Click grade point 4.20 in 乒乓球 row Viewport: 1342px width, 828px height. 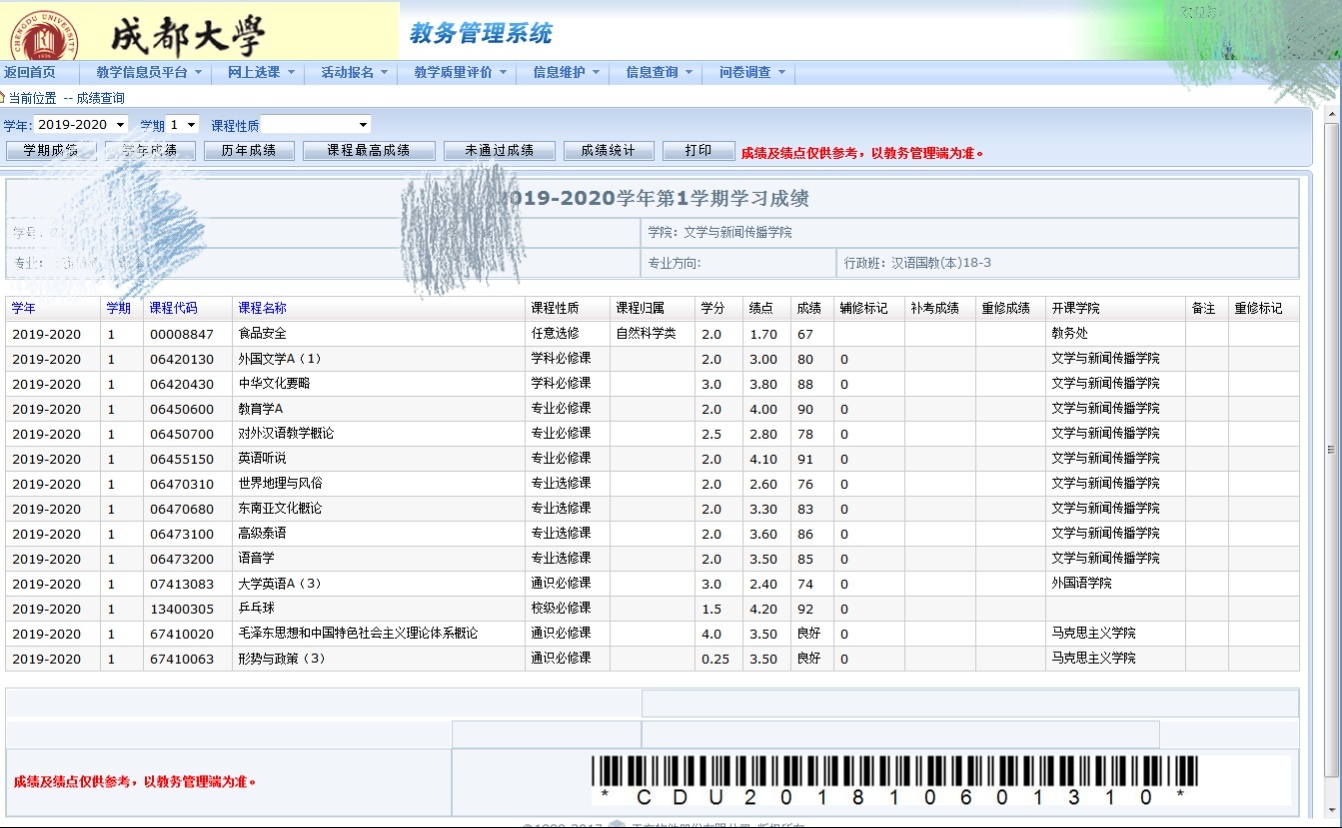click(763, 609)
